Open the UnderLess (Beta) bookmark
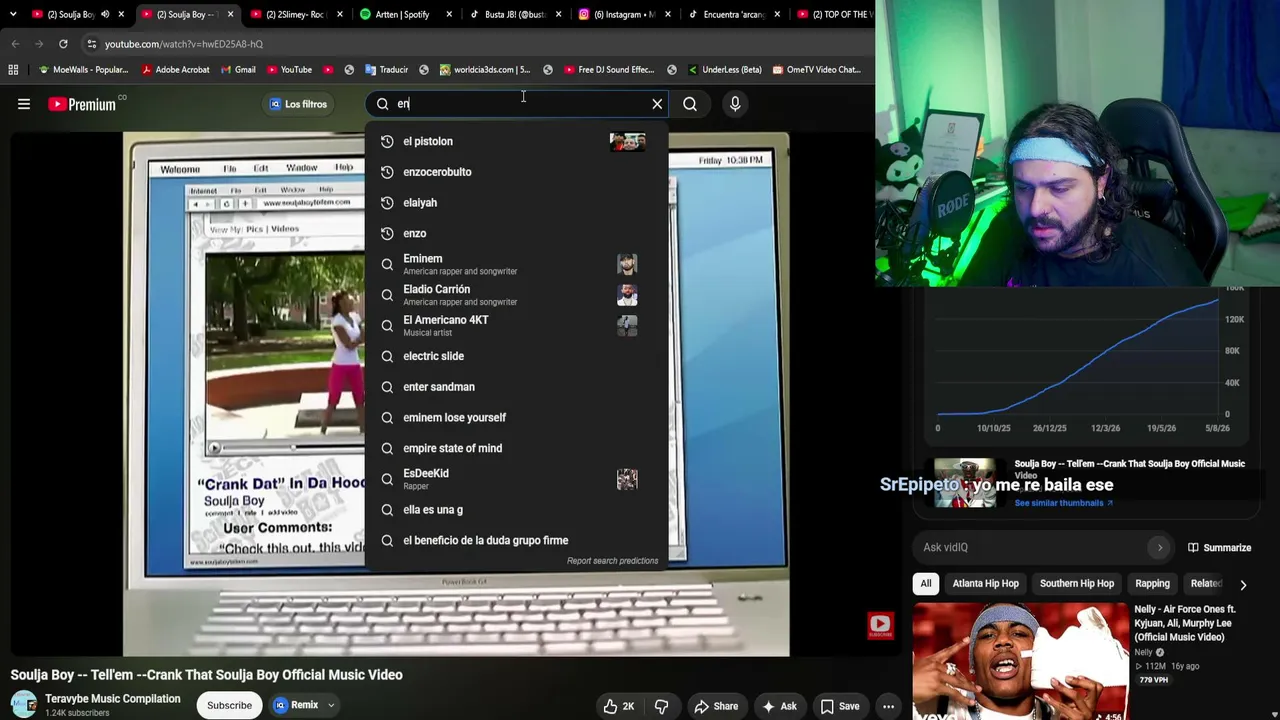Viewport: 1280px width, 720px height. click(724, 70)
